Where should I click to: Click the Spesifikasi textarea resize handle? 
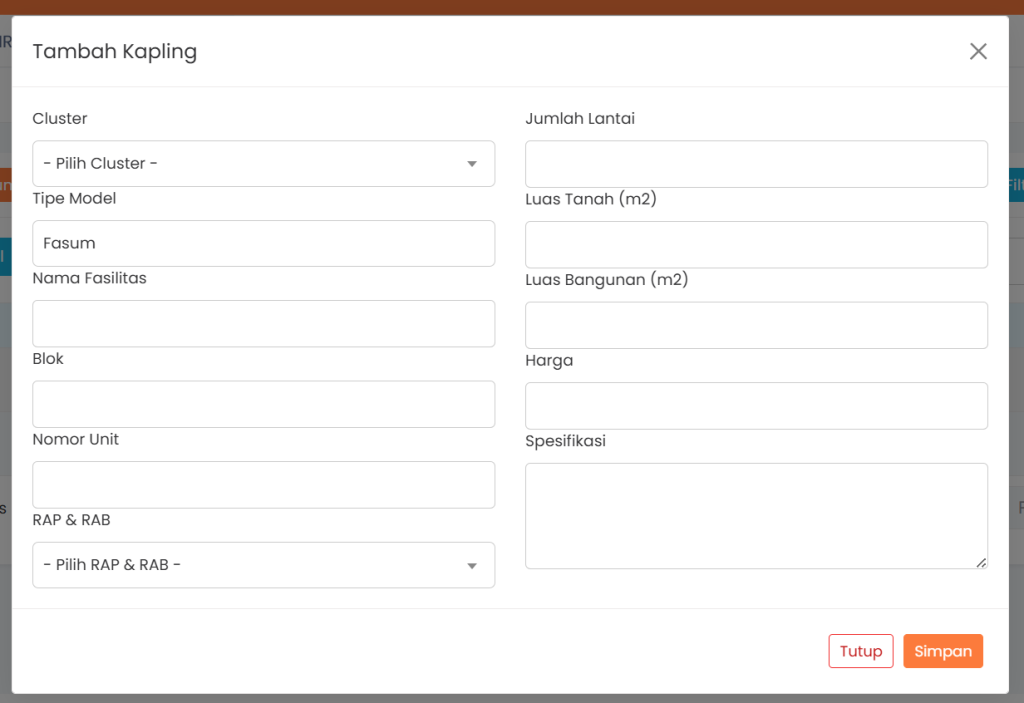point(981,563)
